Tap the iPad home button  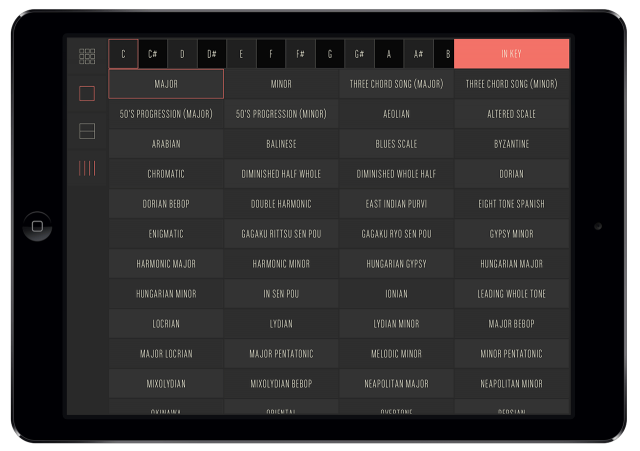click(37, 226)
